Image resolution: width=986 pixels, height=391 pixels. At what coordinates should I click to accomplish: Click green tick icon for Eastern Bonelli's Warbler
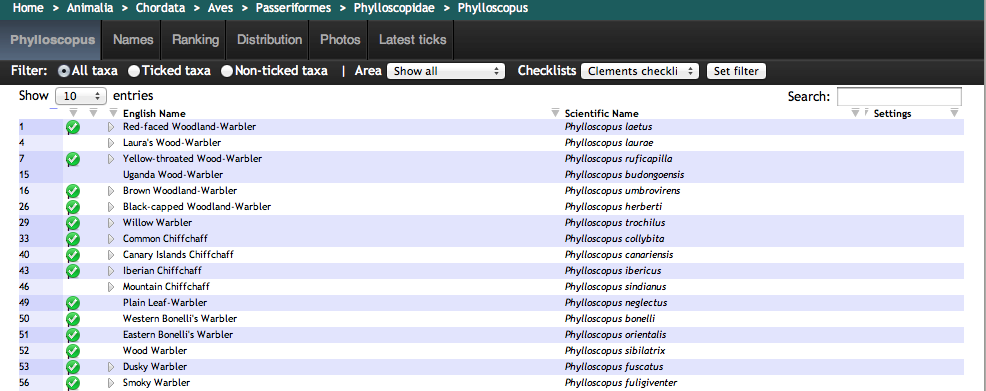pos(73,335)
